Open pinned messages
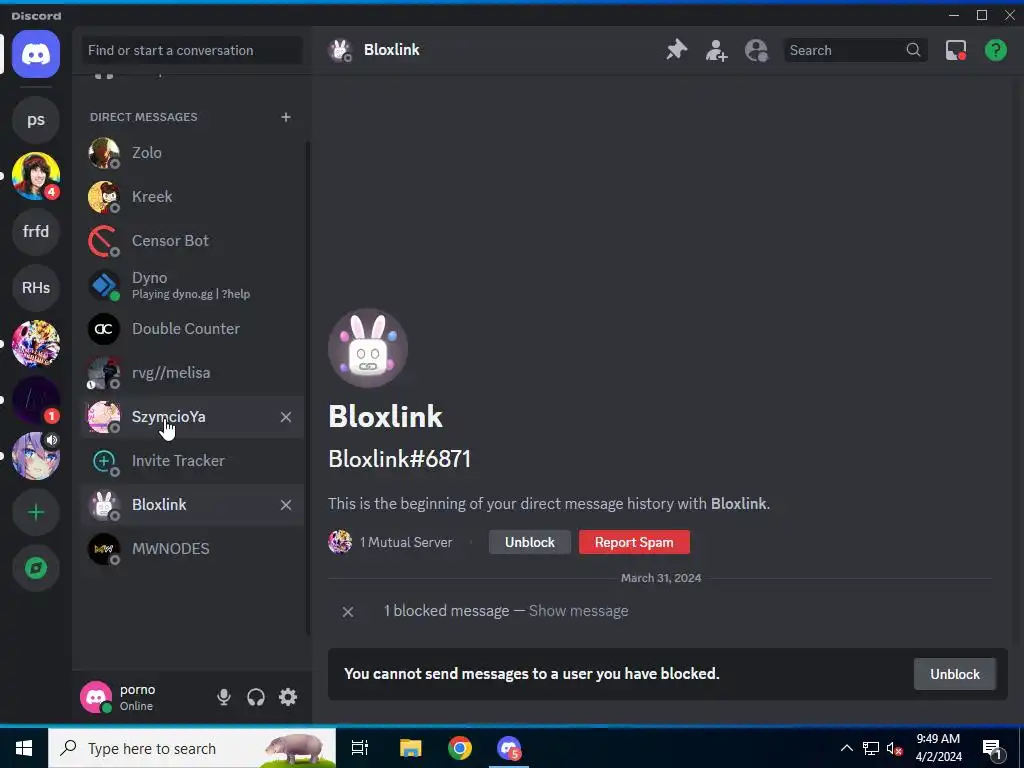The image size is (1024, 768). 677,50
